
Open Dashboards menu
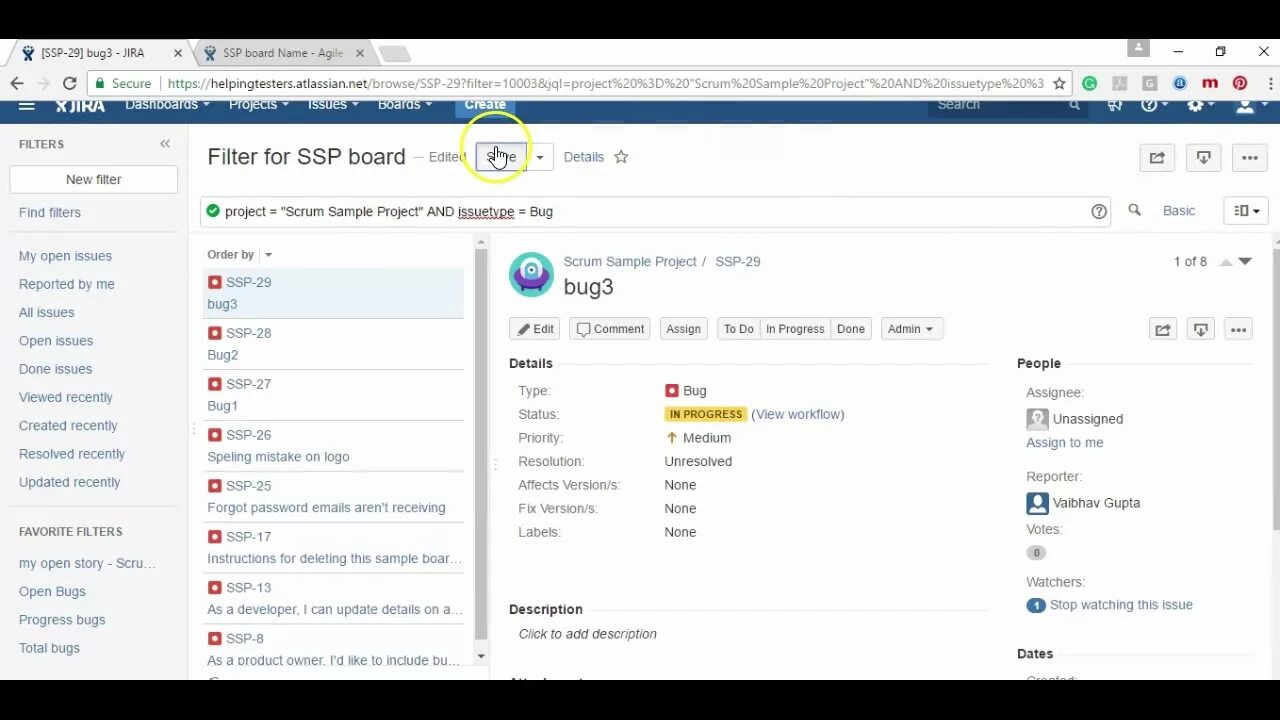(167, 105)
